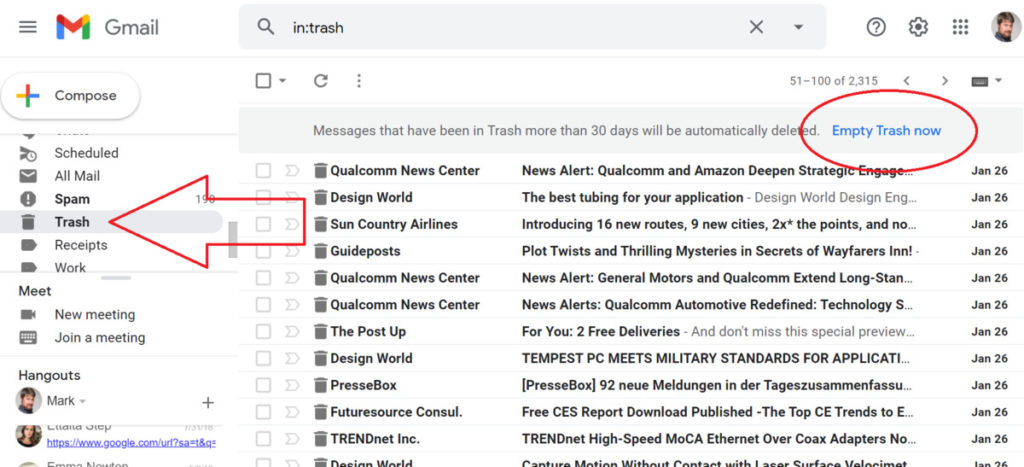
Task: Show search options dropdown arrow
Action: pos(798,27)
